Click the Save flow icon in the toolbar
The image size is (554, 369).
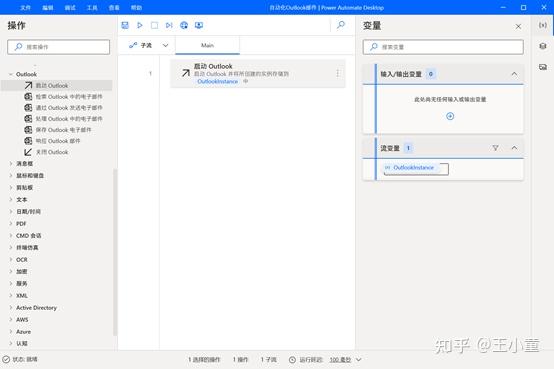pos(125,25)
